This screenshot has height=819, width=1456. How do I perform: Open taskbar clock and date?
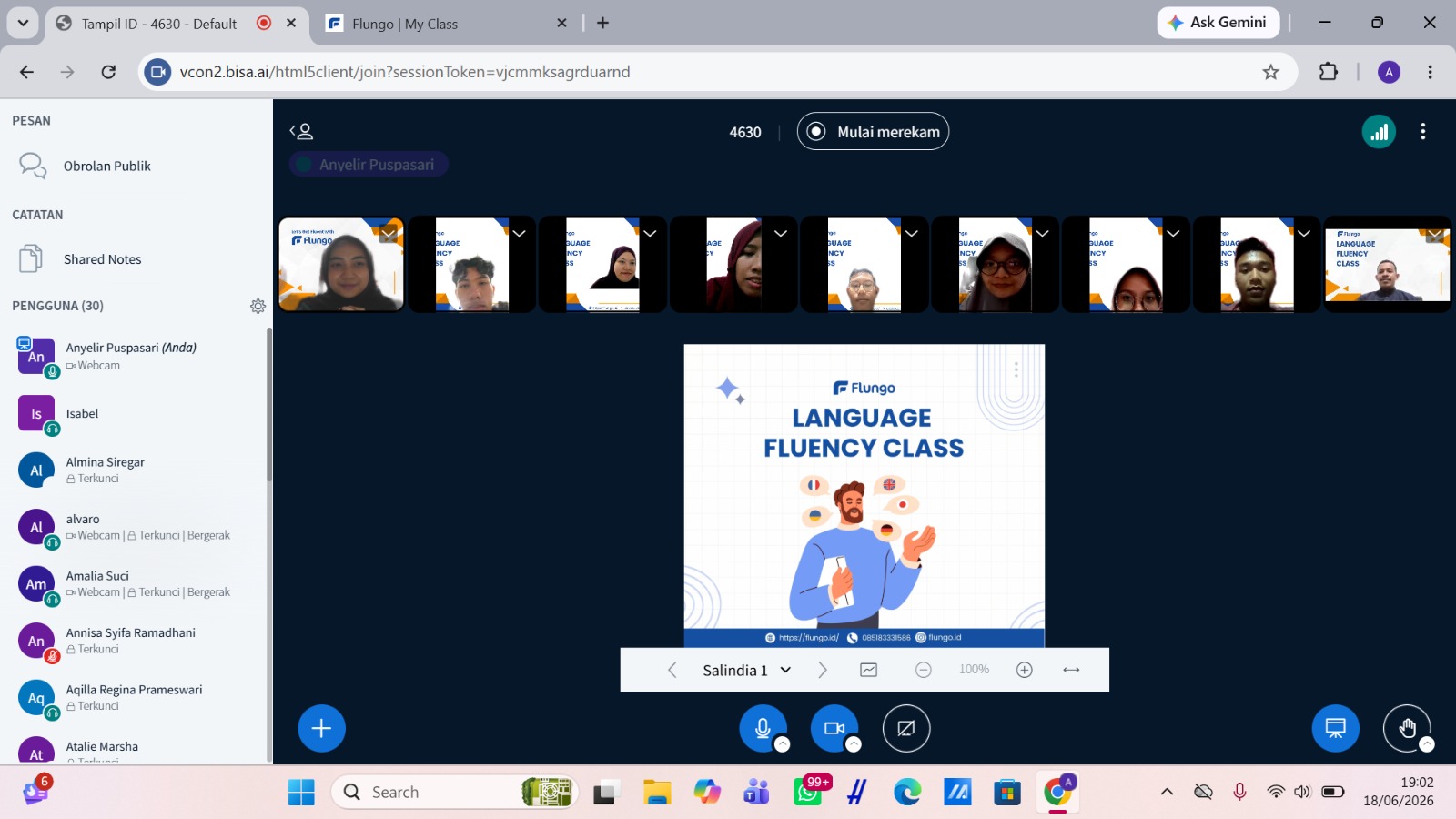[1399, 792]
